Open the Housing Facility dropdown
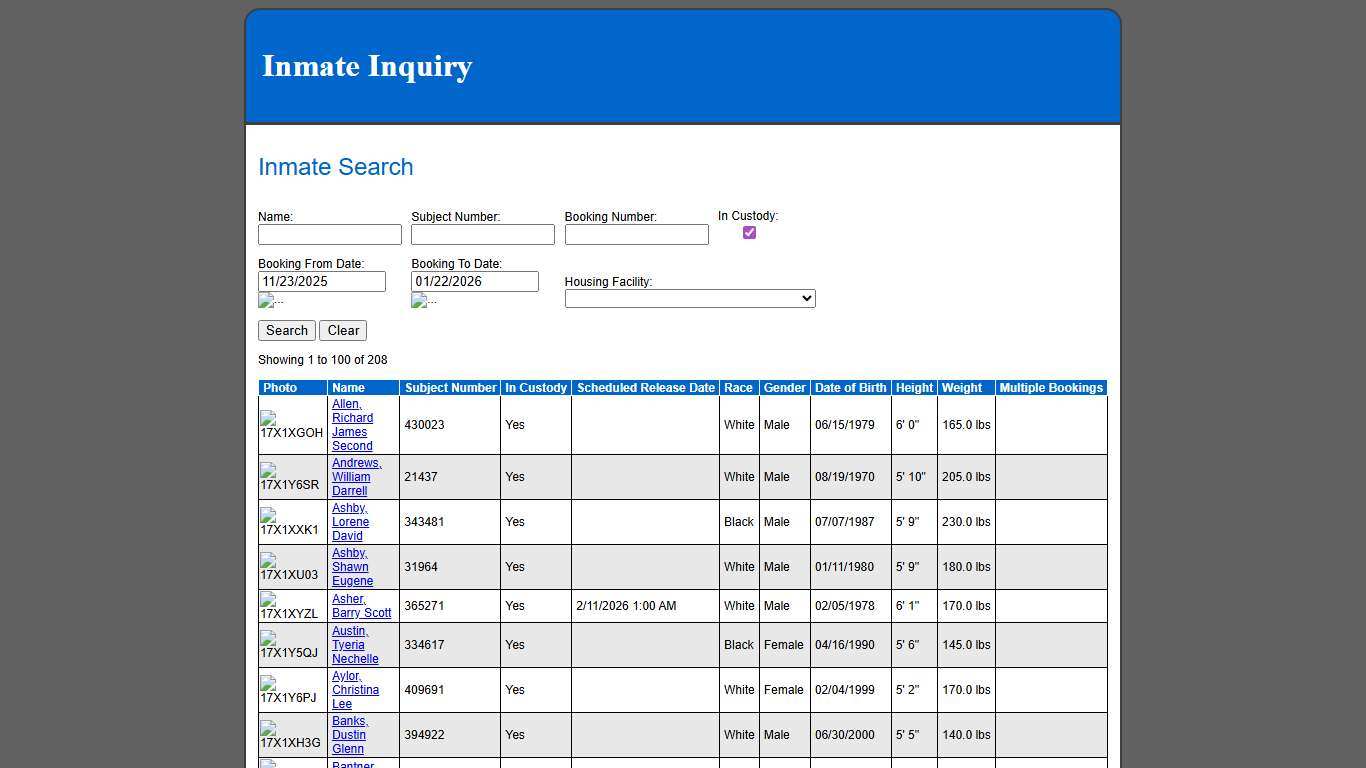 [689, 298]
